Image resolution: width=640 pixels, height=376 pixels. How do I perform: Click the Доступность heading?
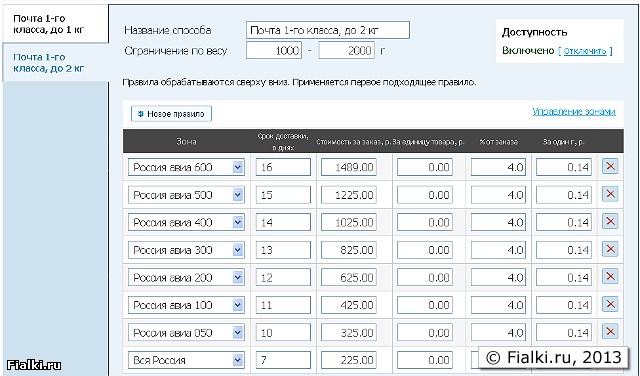click(x=534, y=32)
